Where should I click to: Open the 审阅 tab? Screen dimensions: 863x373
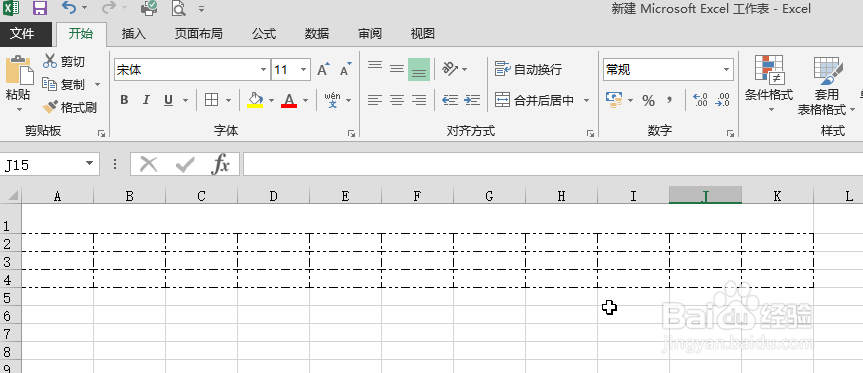[x=370, y=34]
